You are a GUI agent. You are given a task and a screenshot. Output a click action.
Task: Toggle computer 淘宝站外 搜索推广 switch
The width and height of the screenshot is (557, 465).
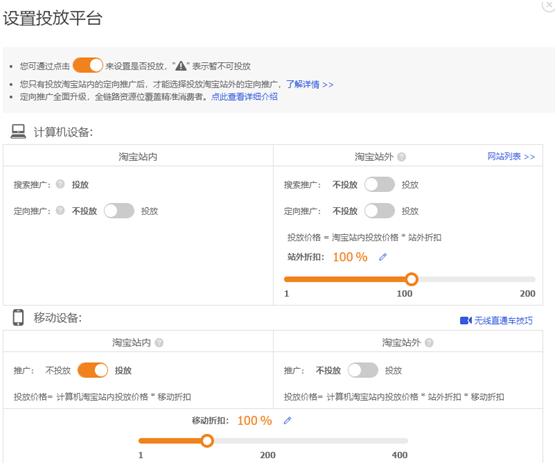pos(379,184)
